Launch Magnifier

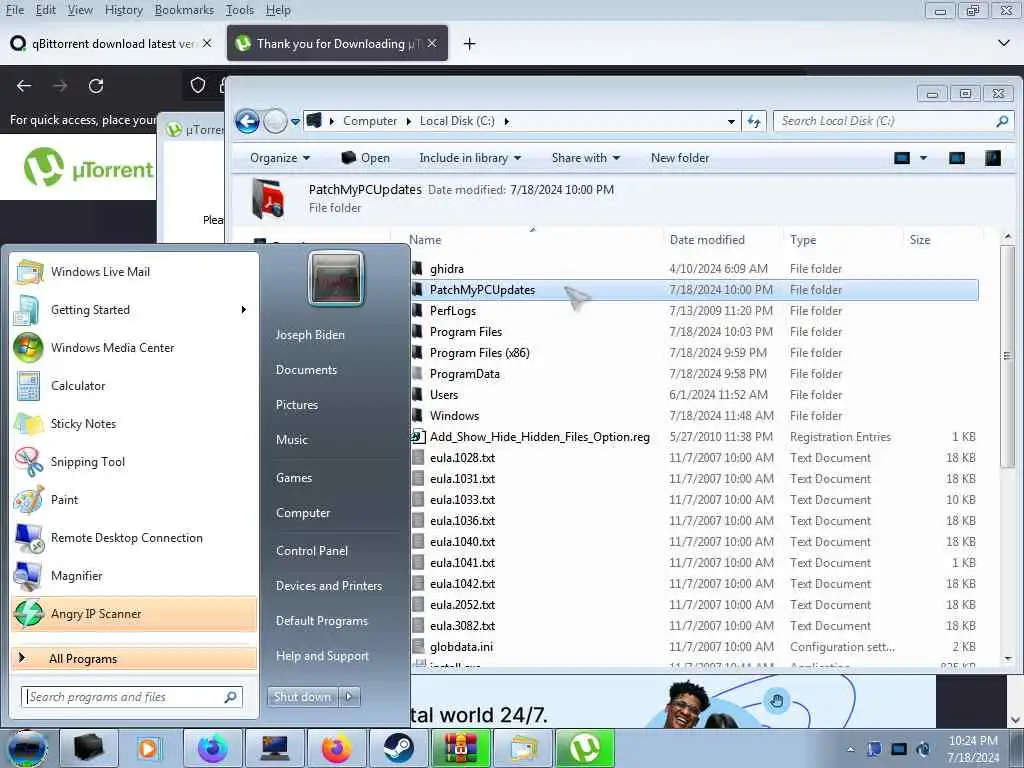click(134, 575)
